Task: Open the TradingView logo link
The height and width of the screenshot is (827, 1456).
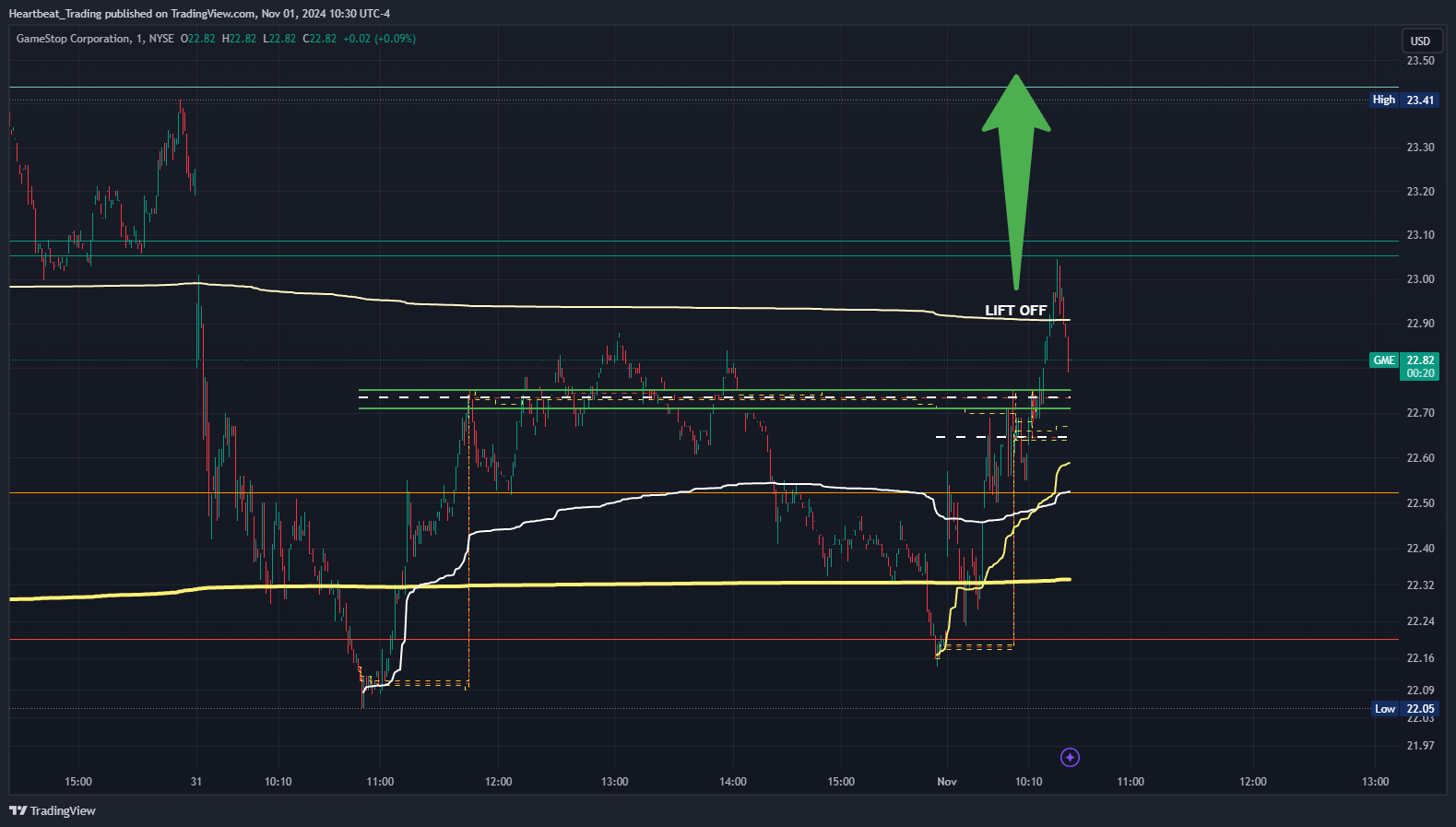Action: click(53, 810)
